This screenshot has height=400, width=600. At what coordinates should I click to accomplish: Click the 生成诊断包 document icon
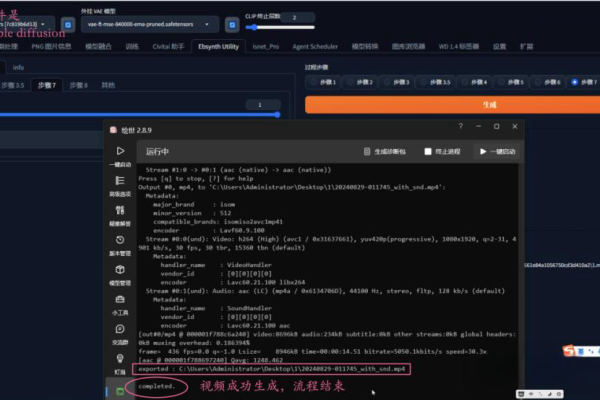[367, 152]
